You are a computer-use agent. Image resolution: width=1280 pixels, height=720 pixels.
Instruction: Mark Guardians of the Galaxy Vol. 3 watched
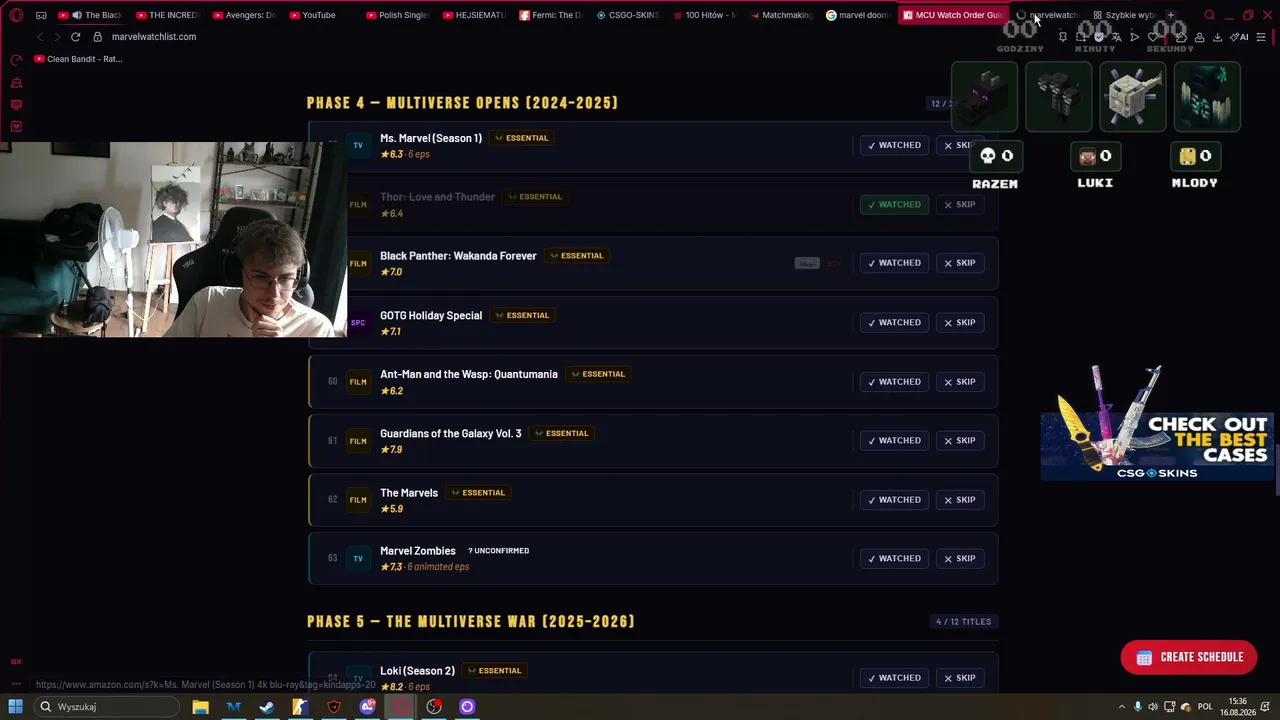pyautogui.click(x=894, y=441)
